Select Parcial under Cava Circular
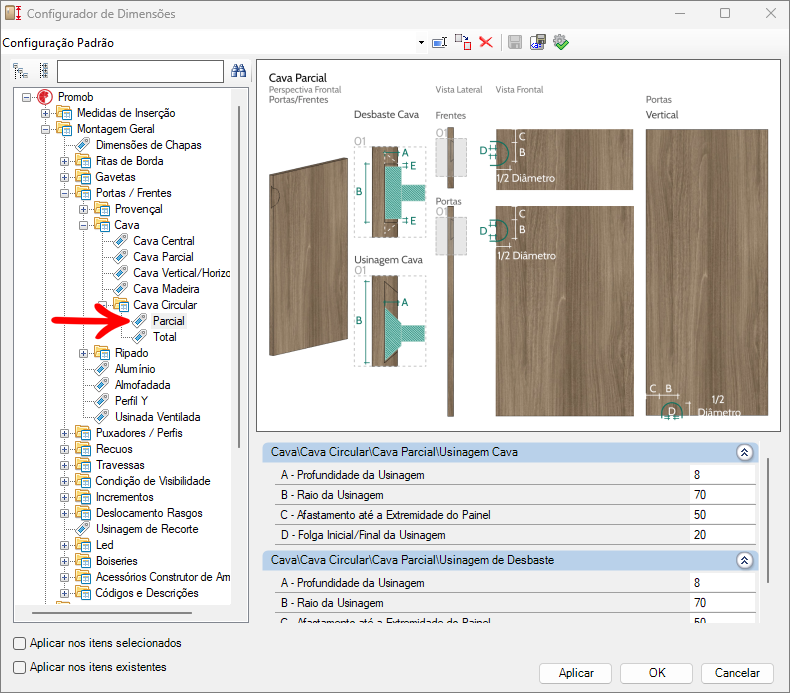Viewport: 790px width, 693px height. point(169,321)
